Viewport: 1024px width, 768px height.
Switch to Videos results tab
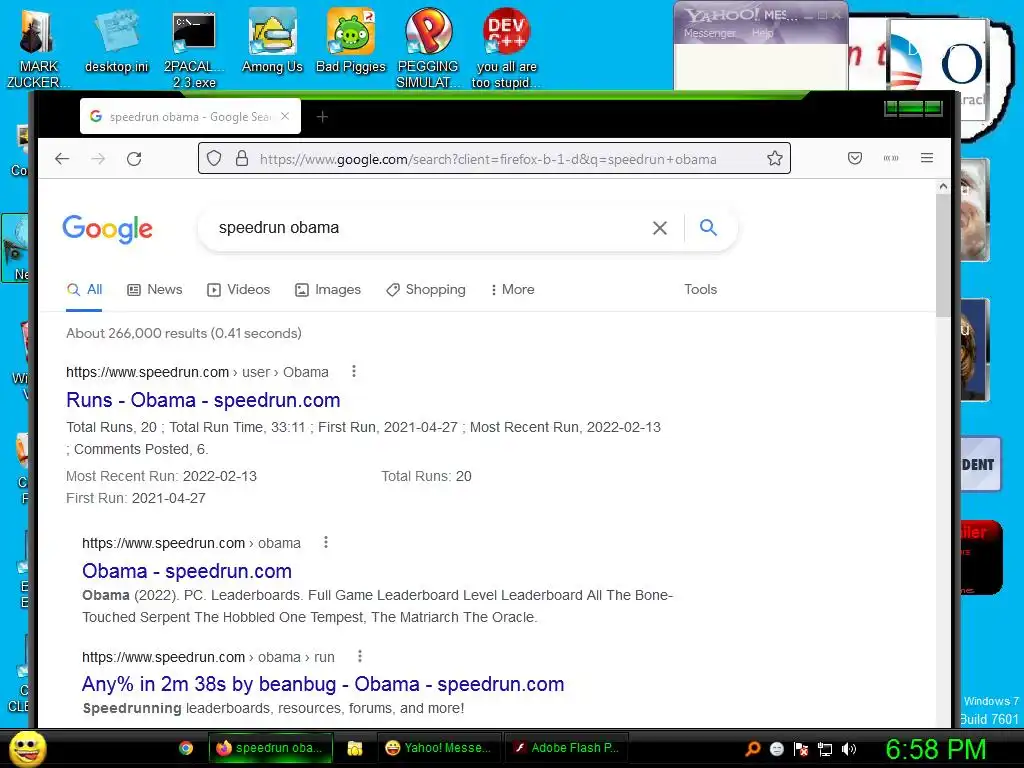238,289
